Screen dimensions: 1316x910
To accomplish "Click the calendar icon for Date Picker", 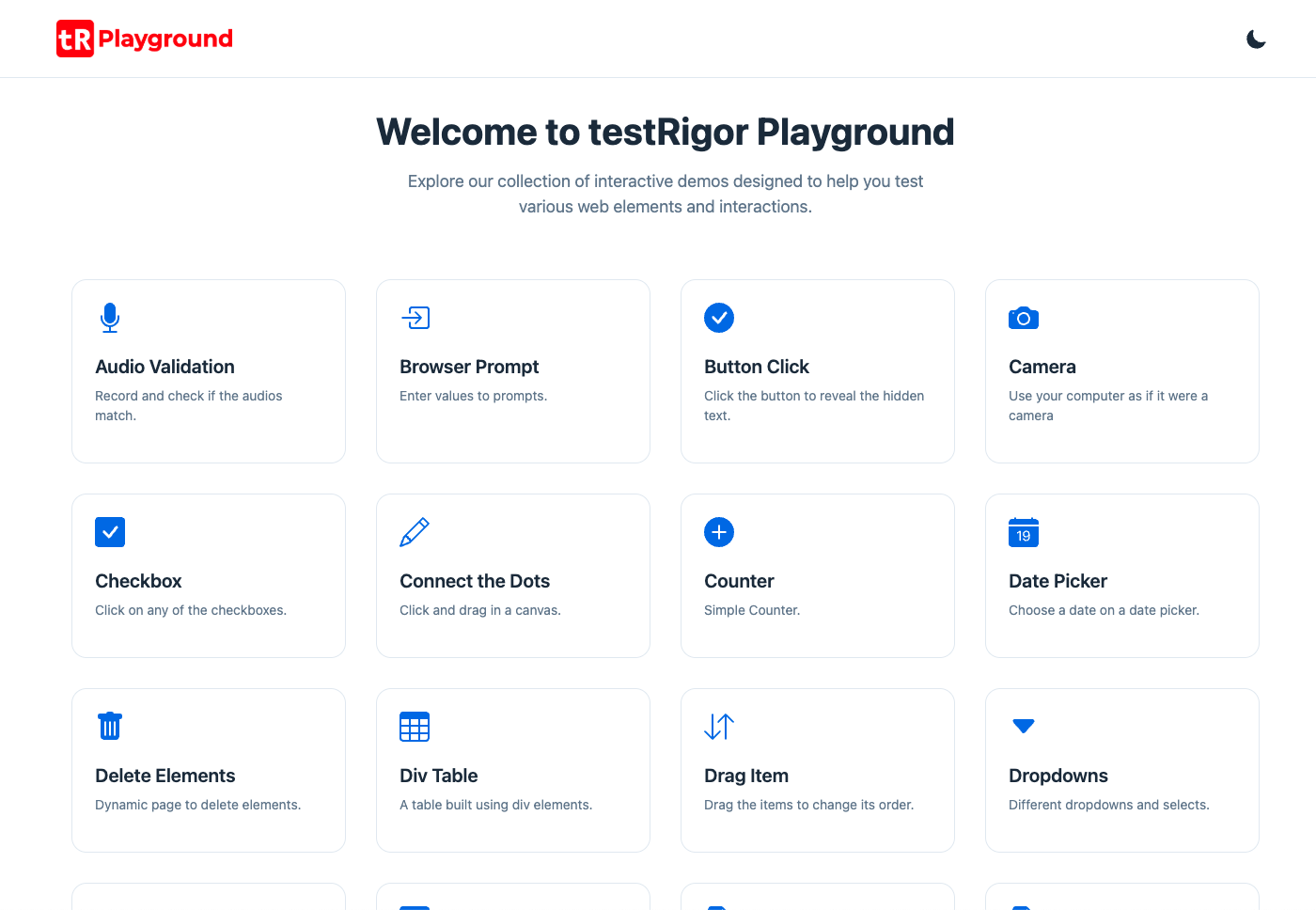I will coord(1024,532).
